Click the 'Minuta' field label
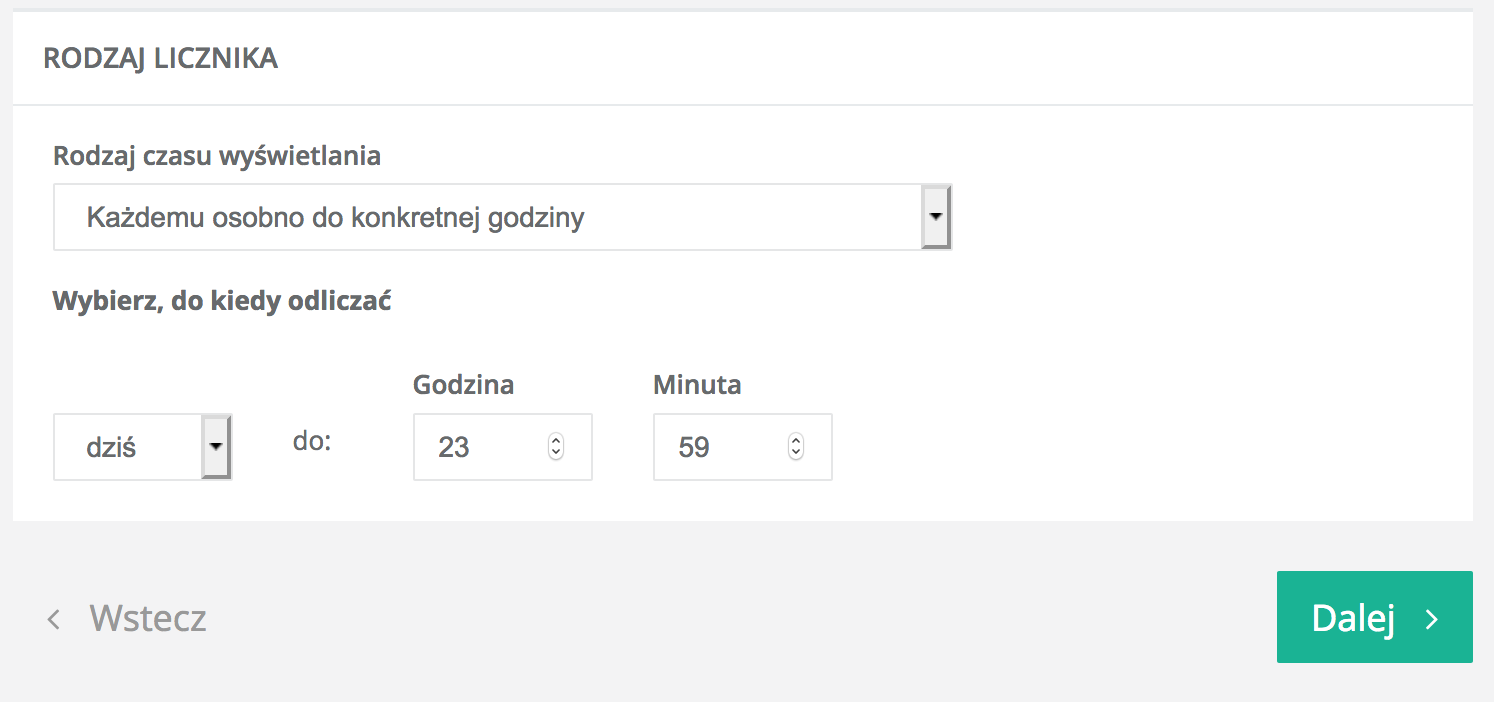 (697, 385)
